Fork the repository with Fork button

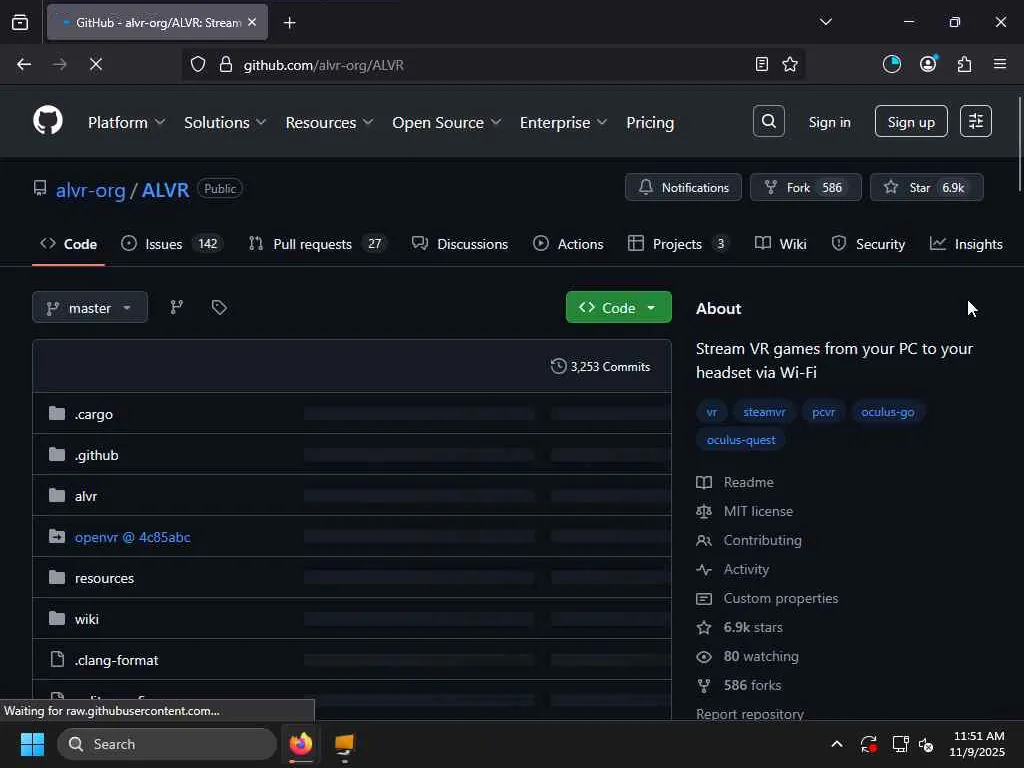(805, 187)
